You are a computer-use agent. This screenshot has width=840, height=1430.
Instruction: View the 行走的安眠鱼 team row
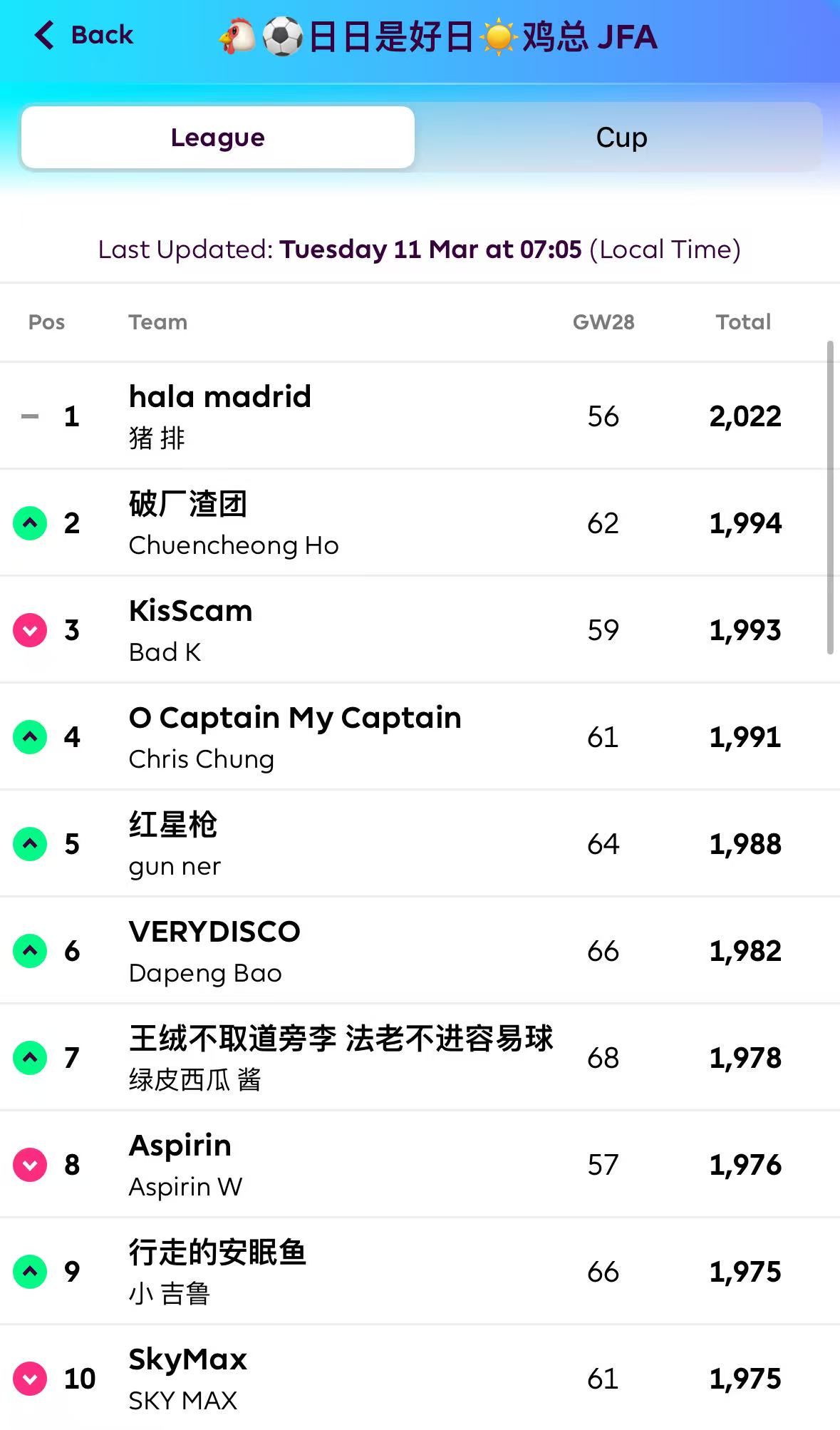[x=217, y=1252]
